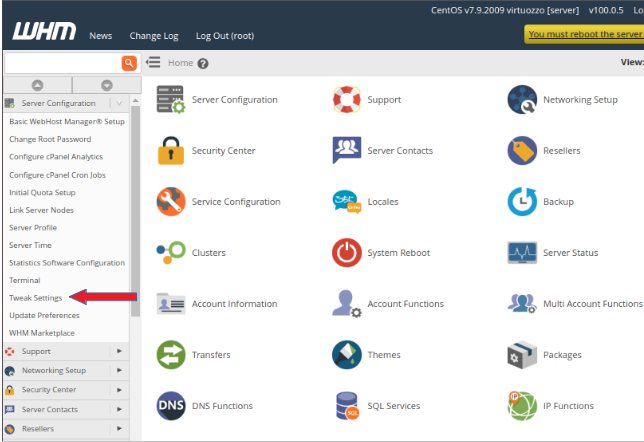Open WHM Marketplace in sidebar
Image resolution: width=644 pixels, height=442 pixels.
pyautogui.click(x=42, y=333)
